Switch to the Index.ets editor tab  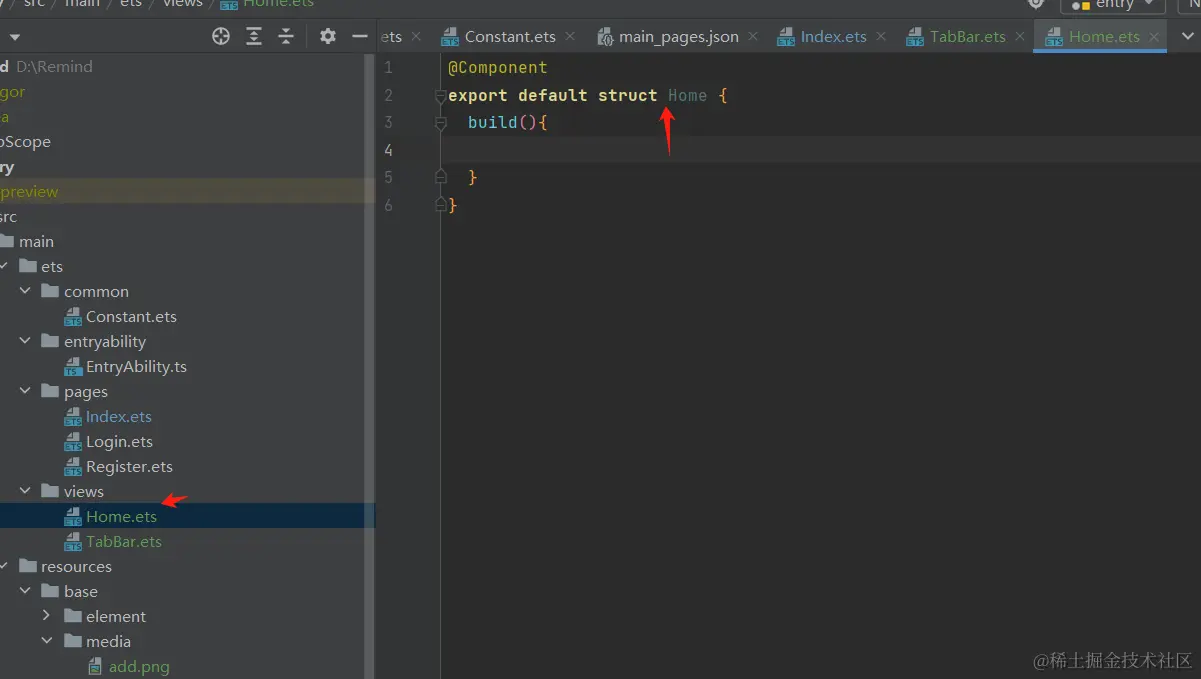tap(834, 36)
